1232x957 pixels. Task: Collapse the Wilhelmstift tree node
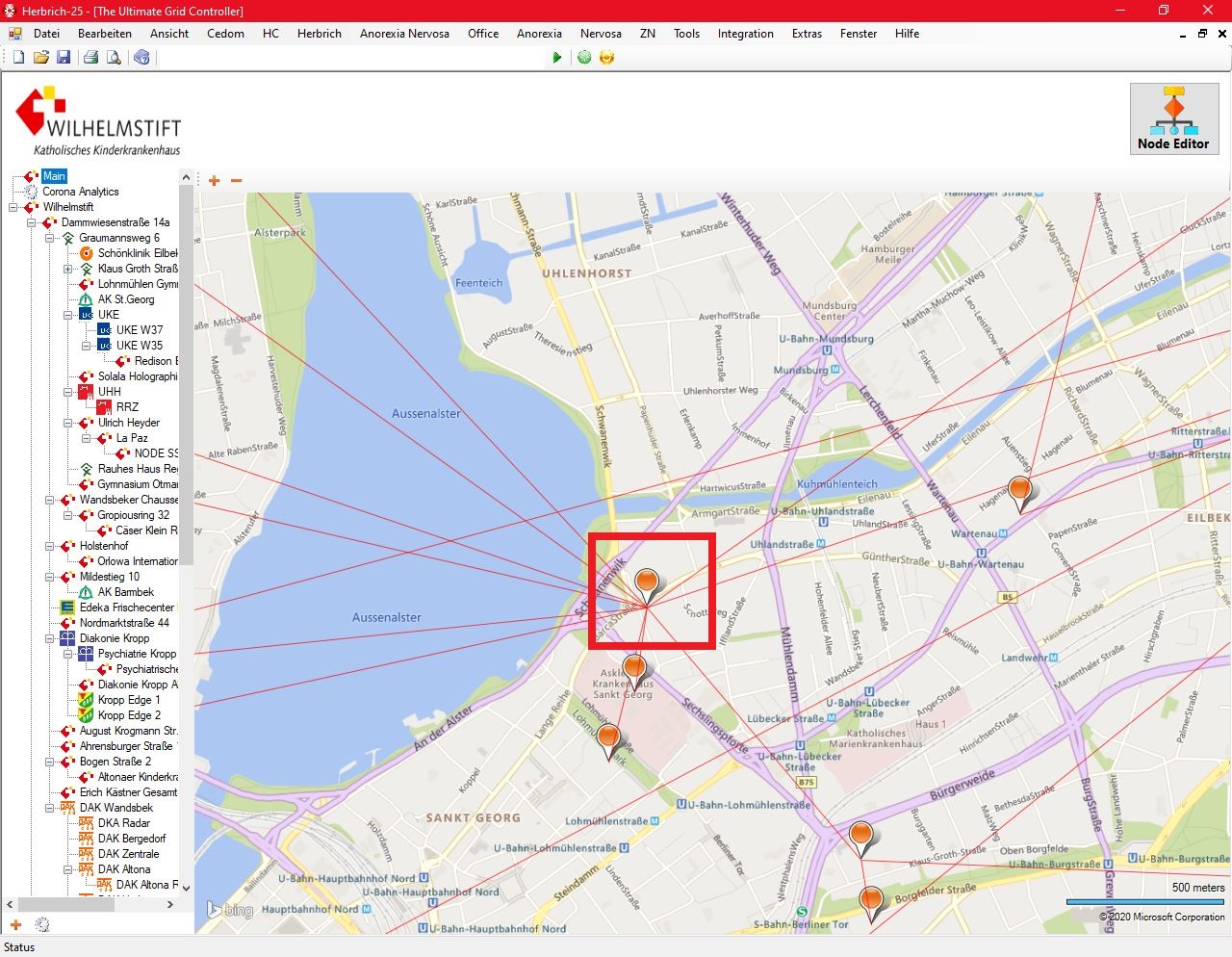tap(13, 207)
